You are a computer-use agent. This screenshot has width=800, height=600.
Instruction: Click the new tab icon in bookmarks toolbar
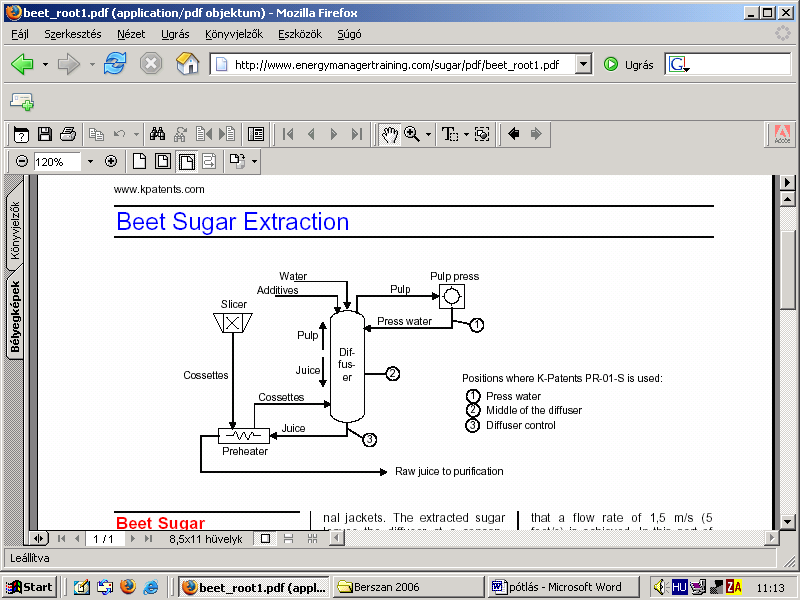(22, 102)
